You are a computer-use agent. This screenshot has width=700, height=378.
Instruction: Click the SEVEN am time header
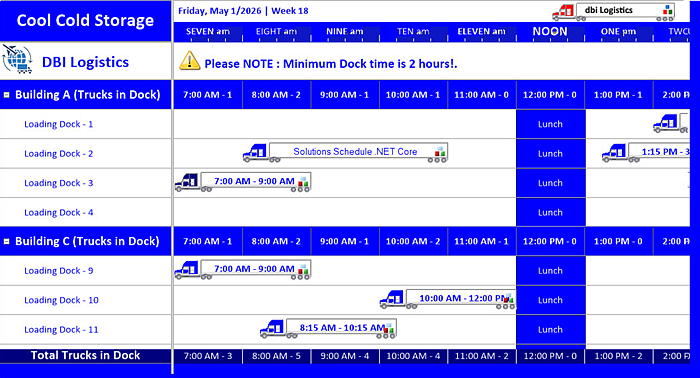point(208,32)
